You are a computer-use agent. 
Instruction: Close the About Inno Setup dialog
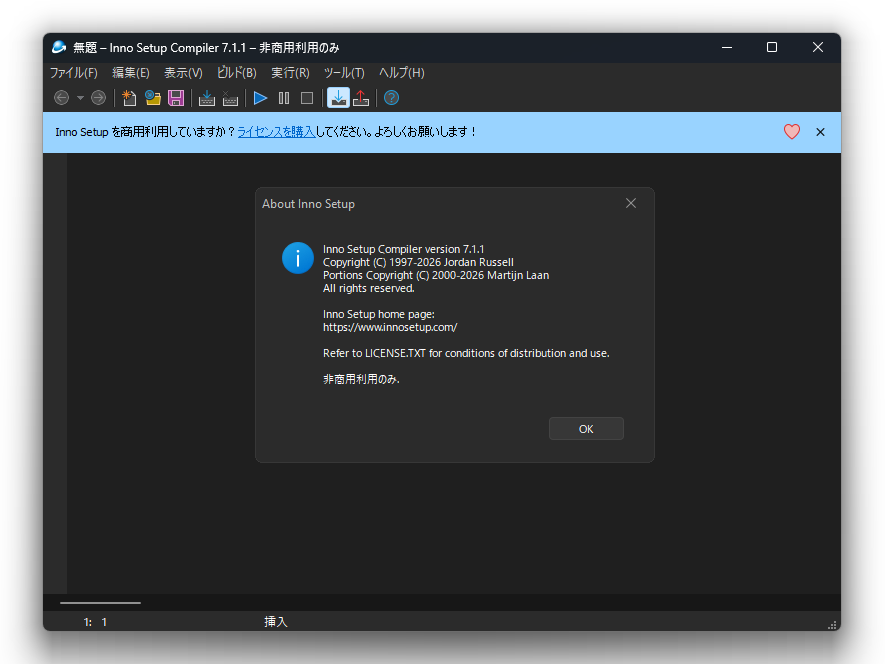coord(631,203)
